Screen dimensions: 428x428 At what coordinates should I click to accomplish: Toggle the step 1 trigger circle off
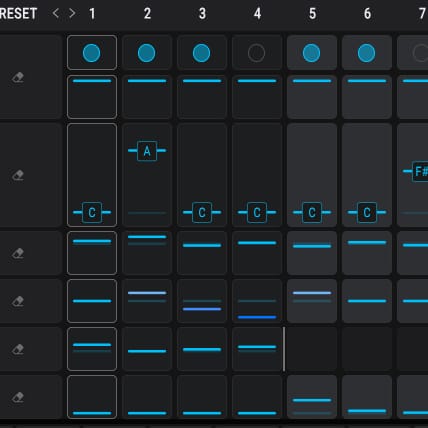tap(92, 53)
